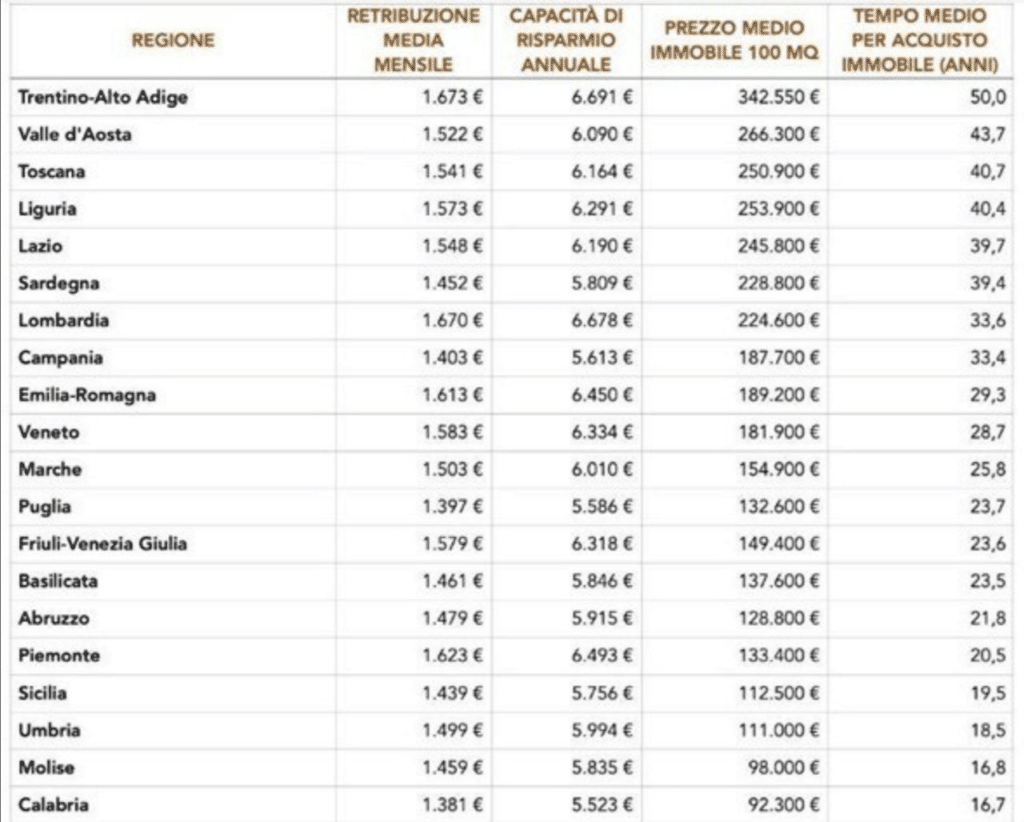The image size is (1024, 822).
Task: Select the Emilia-Romagna row label
Action: point(87,395)
